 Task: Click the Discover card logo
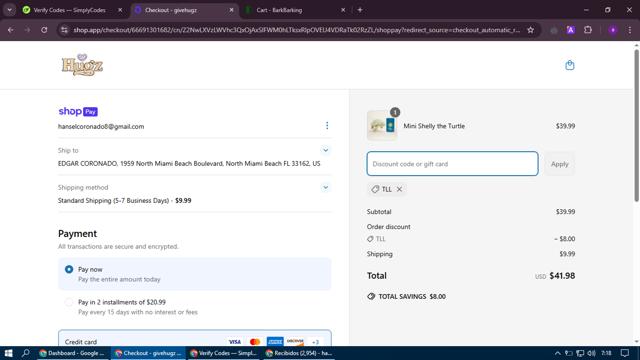coord(295,342)
